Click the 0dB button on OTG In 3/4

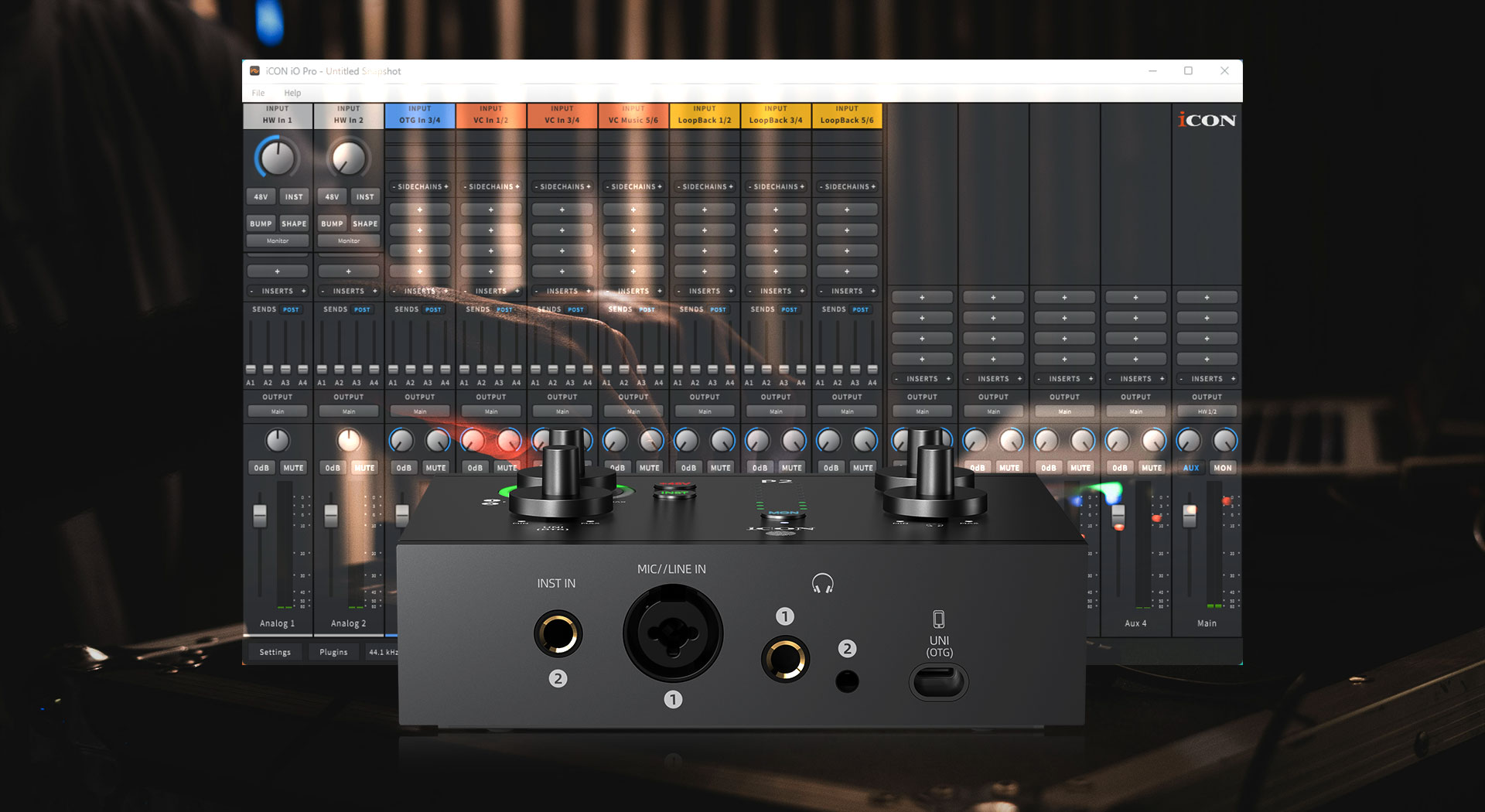click(x=404, y=468)
